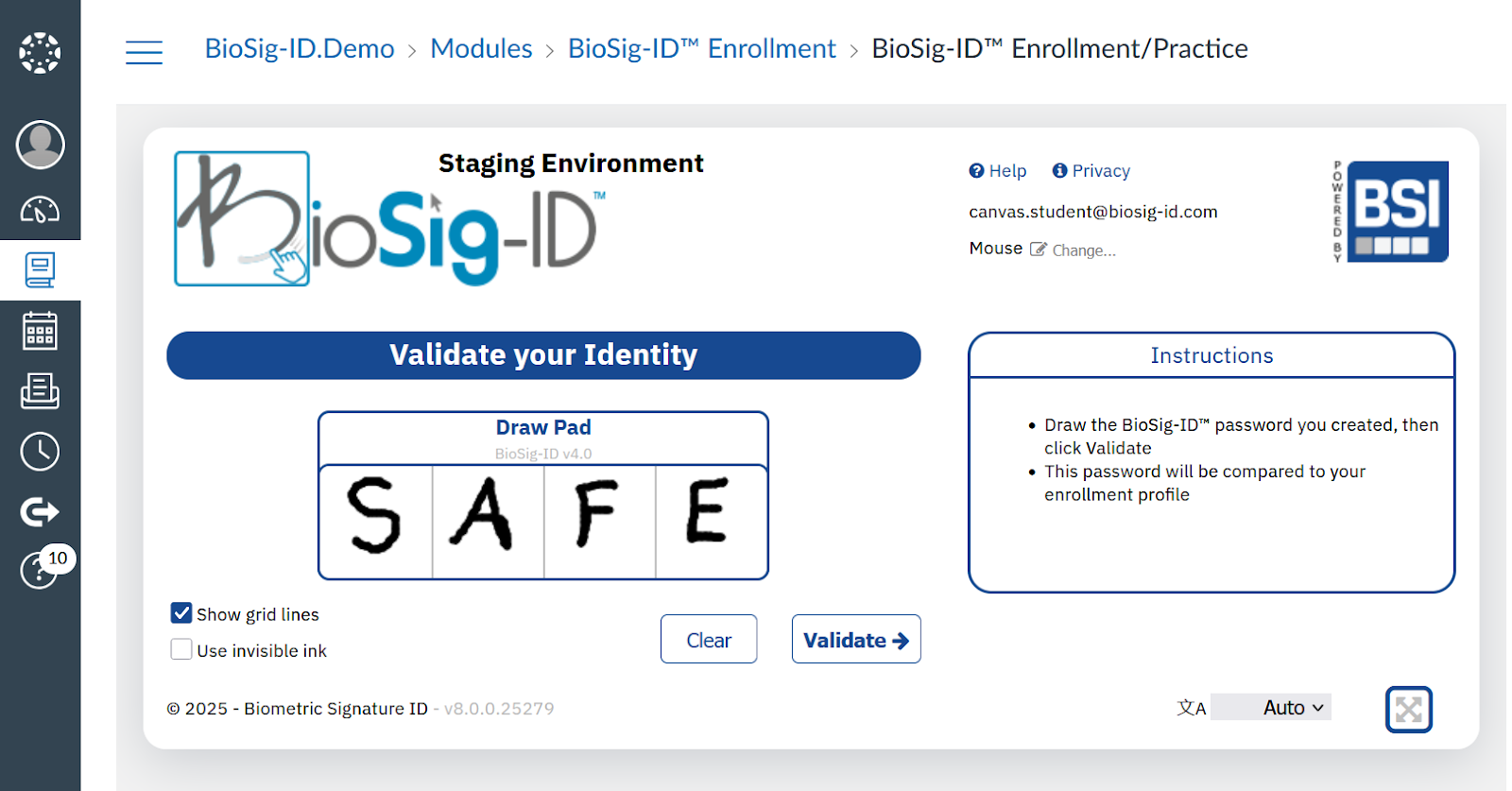Open BioSig-ID.Demo from the breadcrumb

pos(300,48)
